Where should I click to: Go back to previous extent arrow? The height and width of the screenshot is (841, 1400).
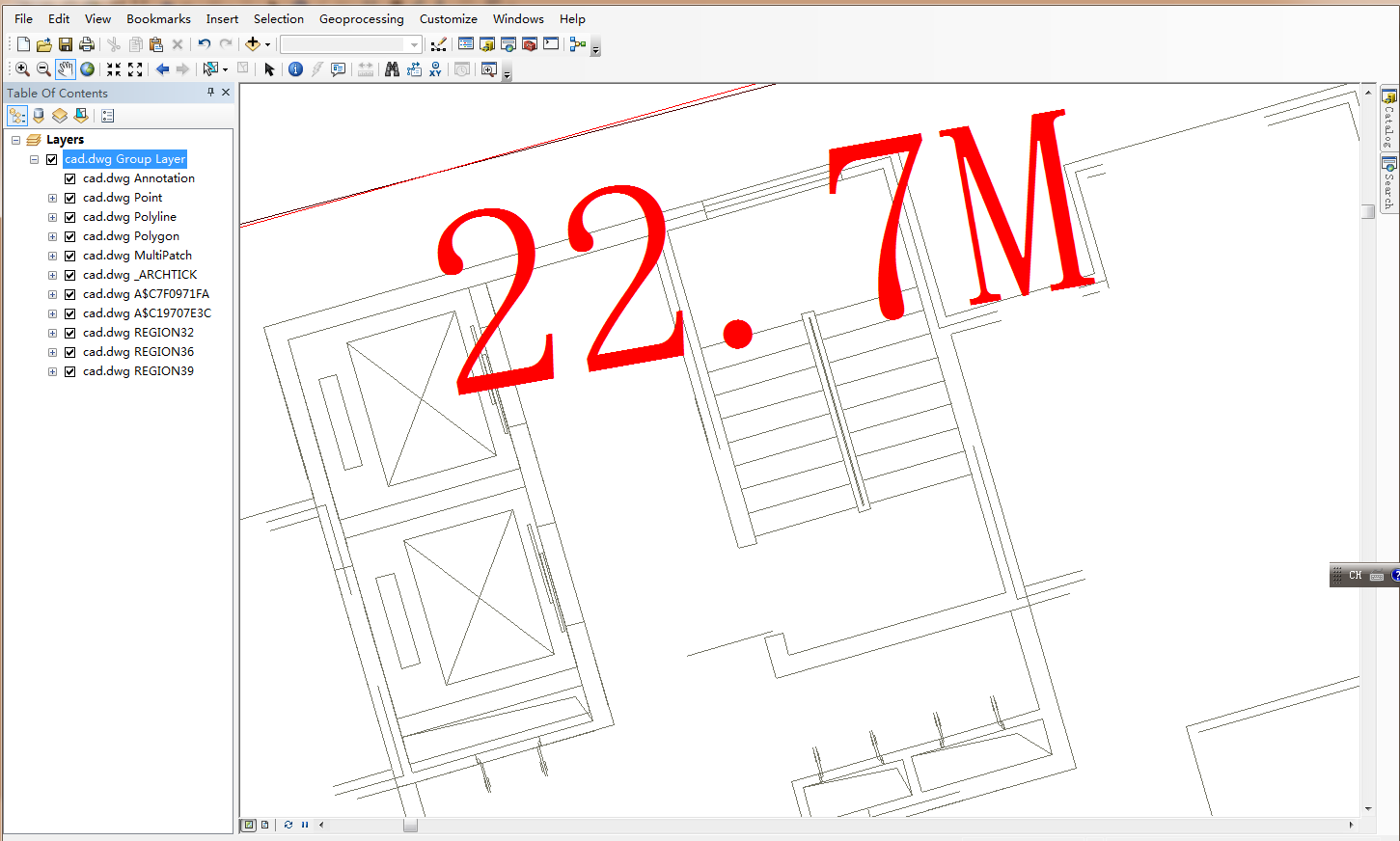162,69
